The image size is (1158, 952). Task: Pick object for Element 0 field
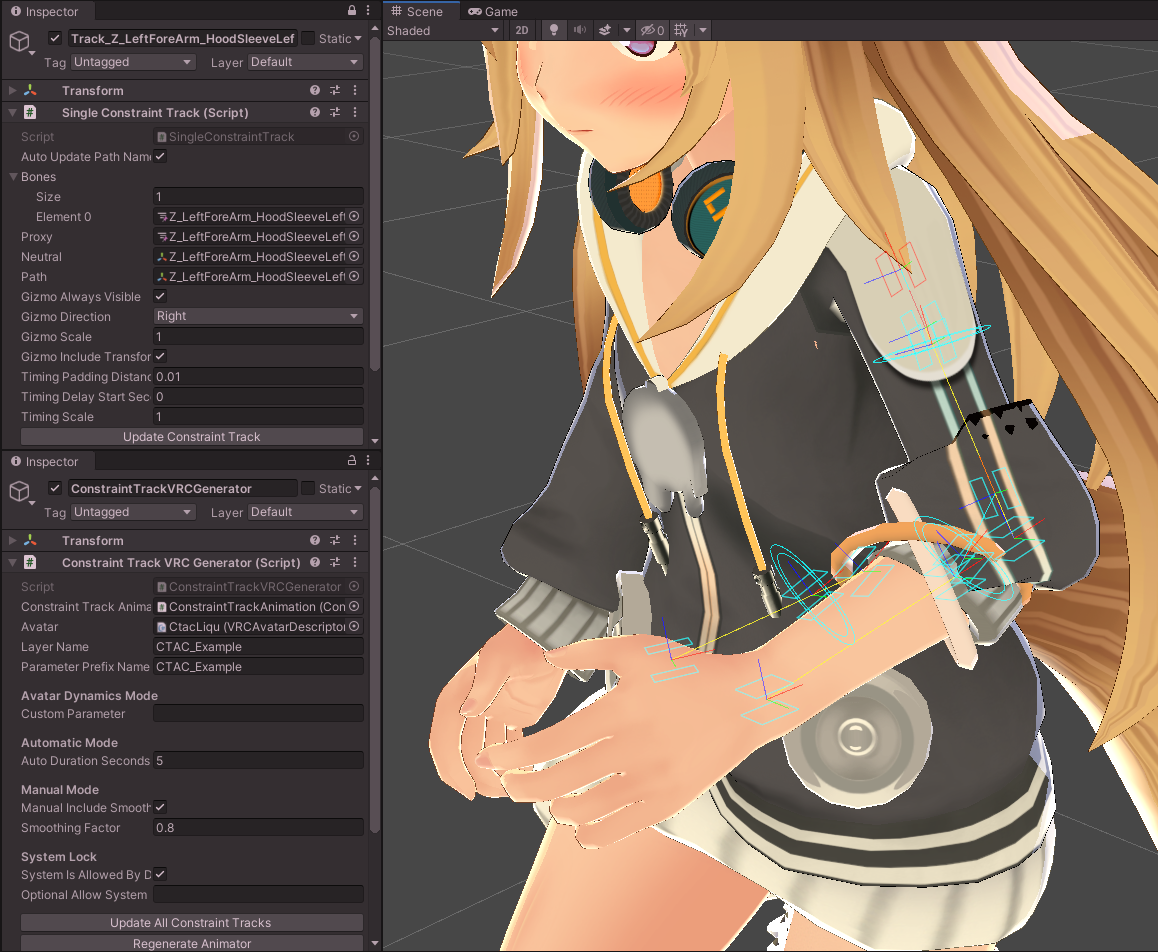tap(354, 216)
